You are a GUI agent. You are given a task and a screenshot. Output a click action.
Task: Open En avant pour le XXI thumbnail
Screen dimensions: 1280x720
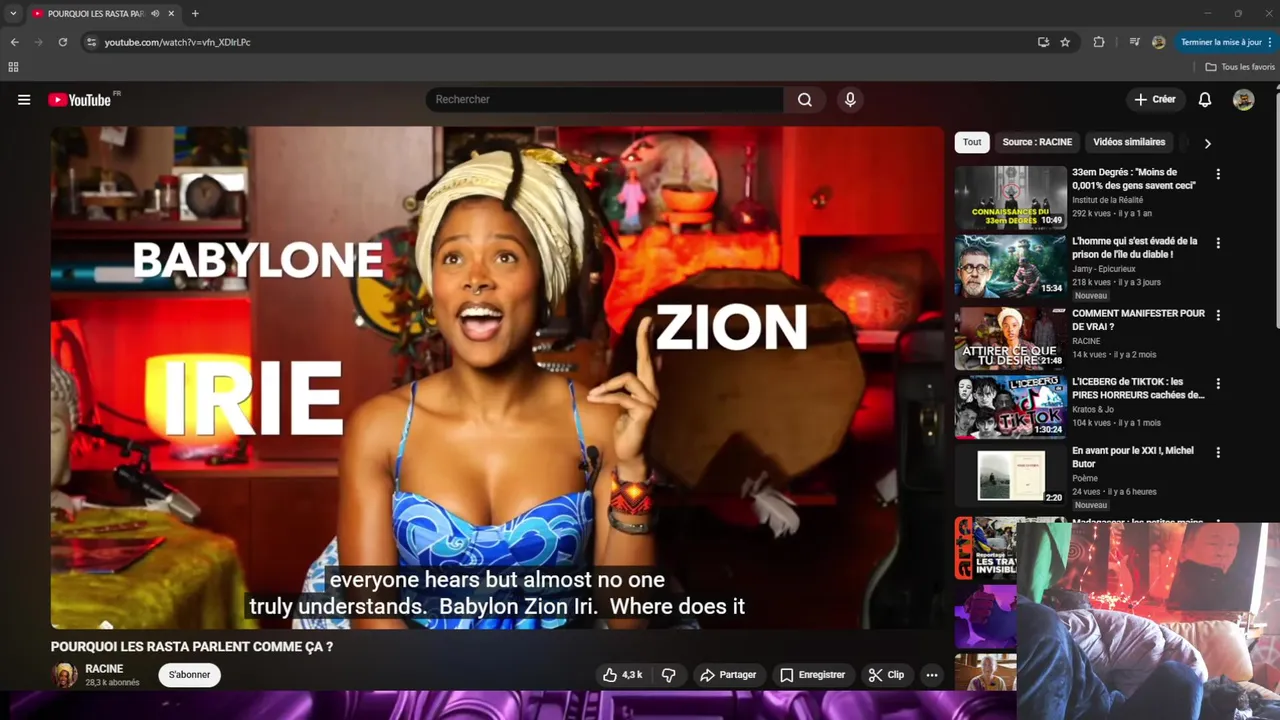coord(1010,475)
